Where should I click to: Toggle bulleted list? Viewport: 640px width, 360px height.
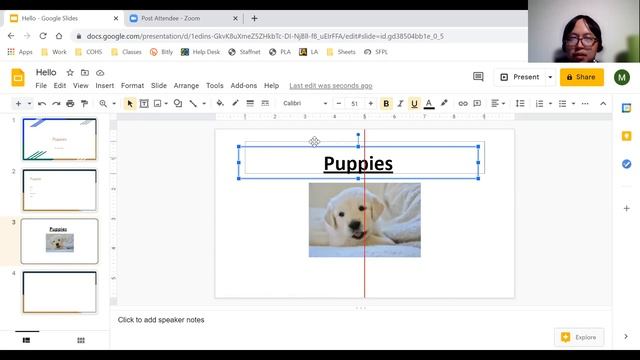pos(562,104)
